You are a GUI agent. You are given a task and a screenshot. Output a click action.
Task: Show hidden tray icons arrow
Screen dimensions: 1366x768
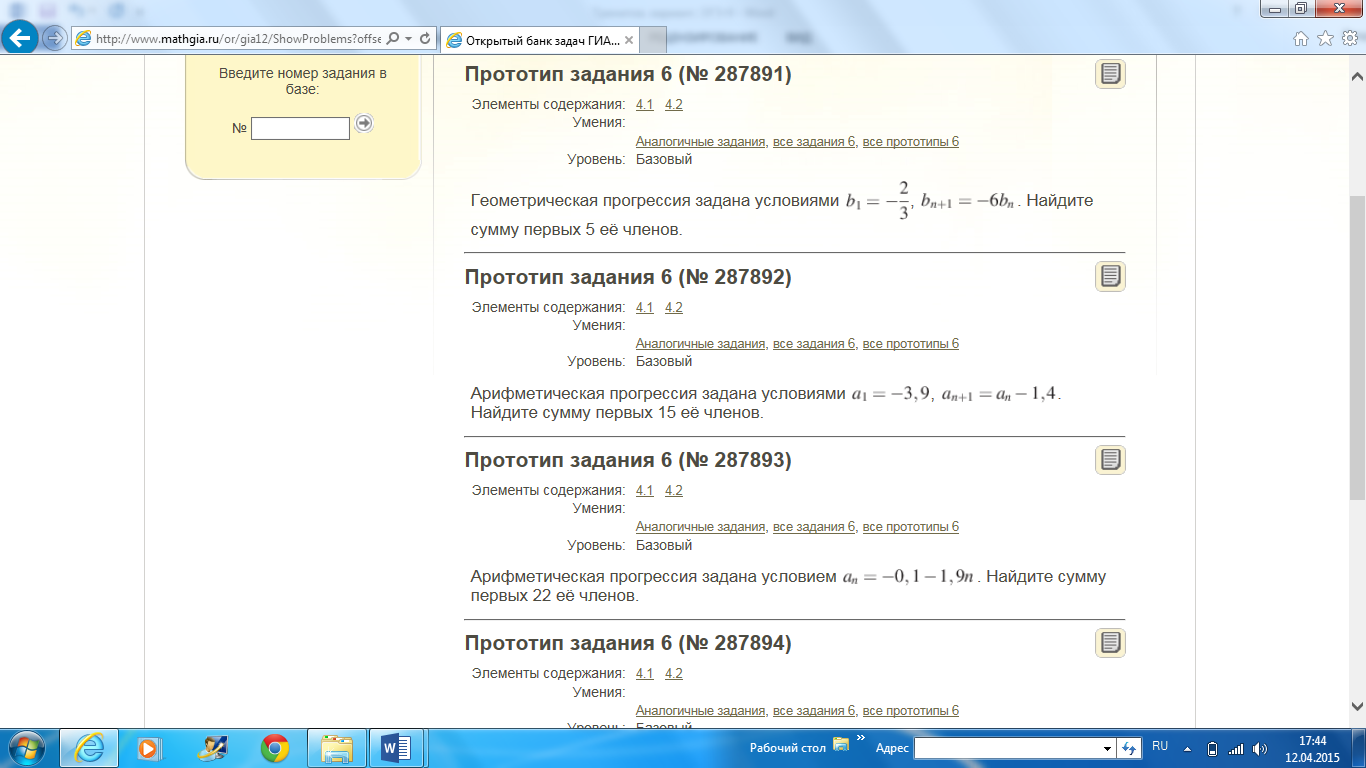(1188, 748)
